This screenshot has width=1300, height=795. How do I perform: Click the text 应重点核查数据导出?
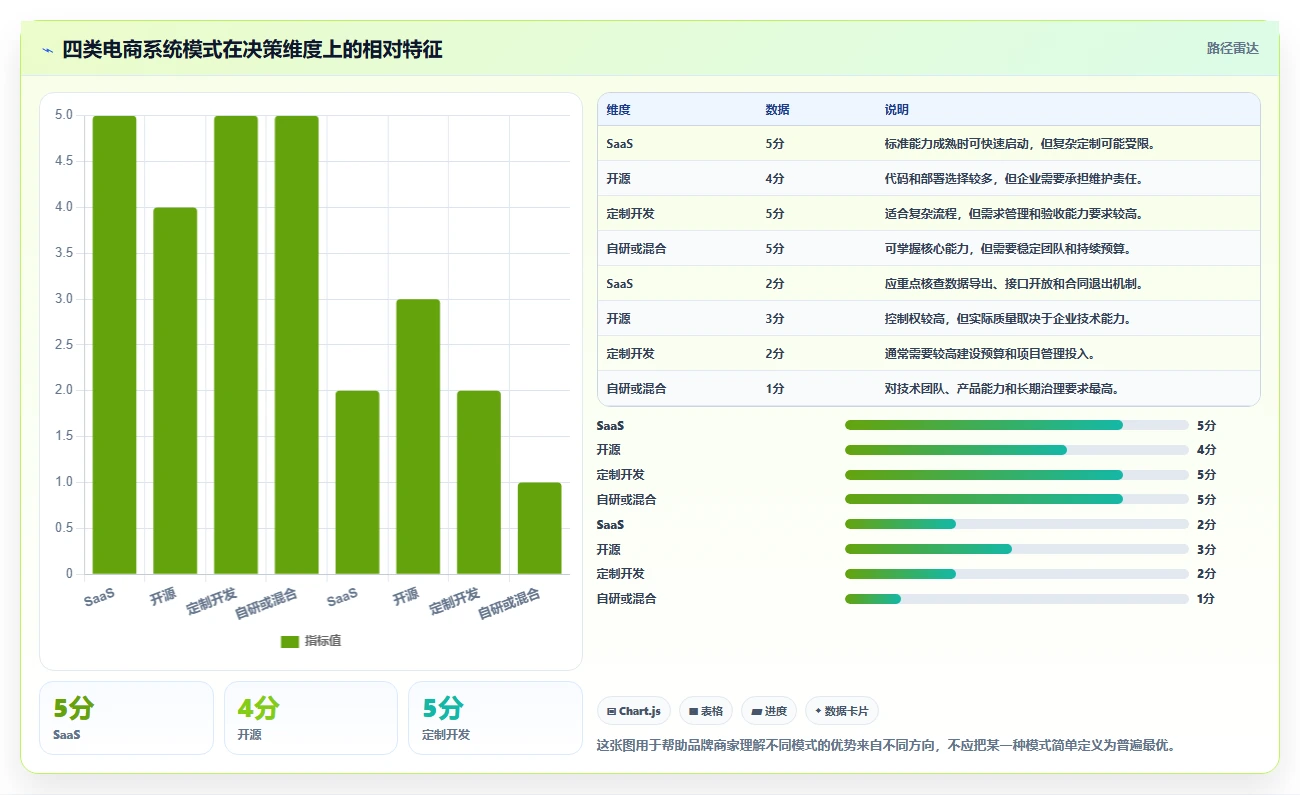(x=939, y=284)
